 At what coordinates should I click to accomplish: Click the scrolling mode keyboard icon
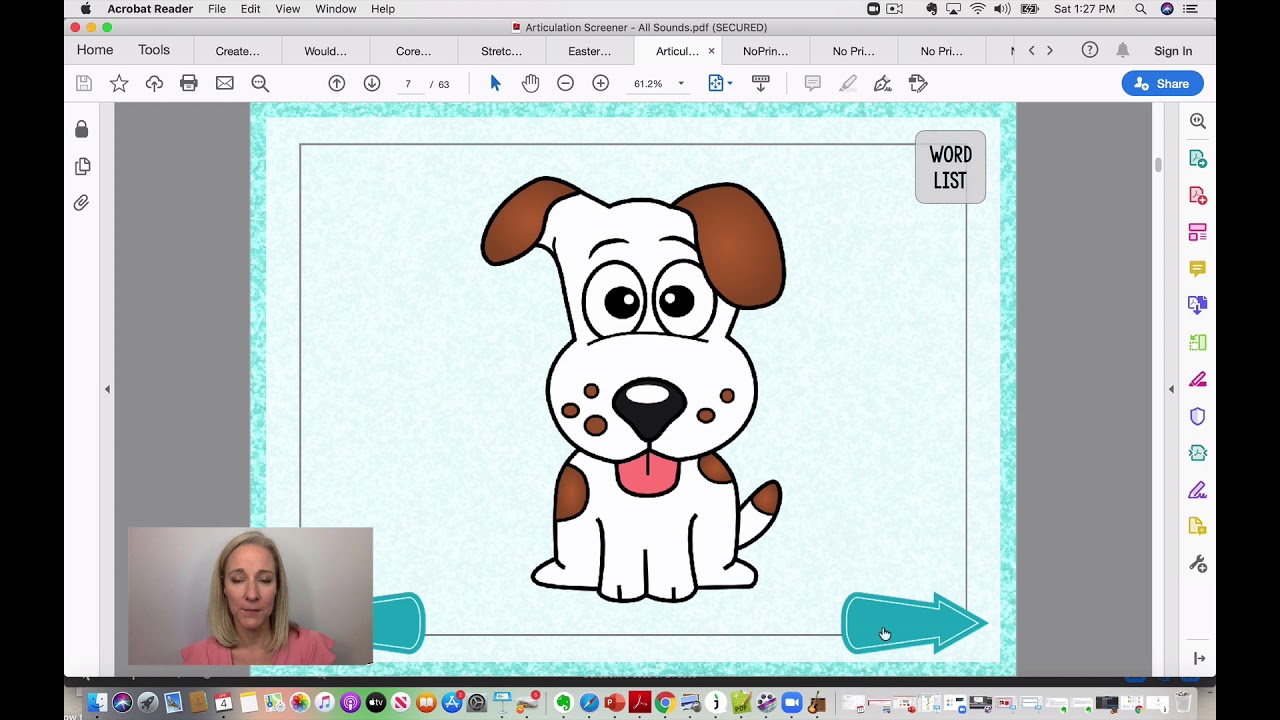point(760,84)
